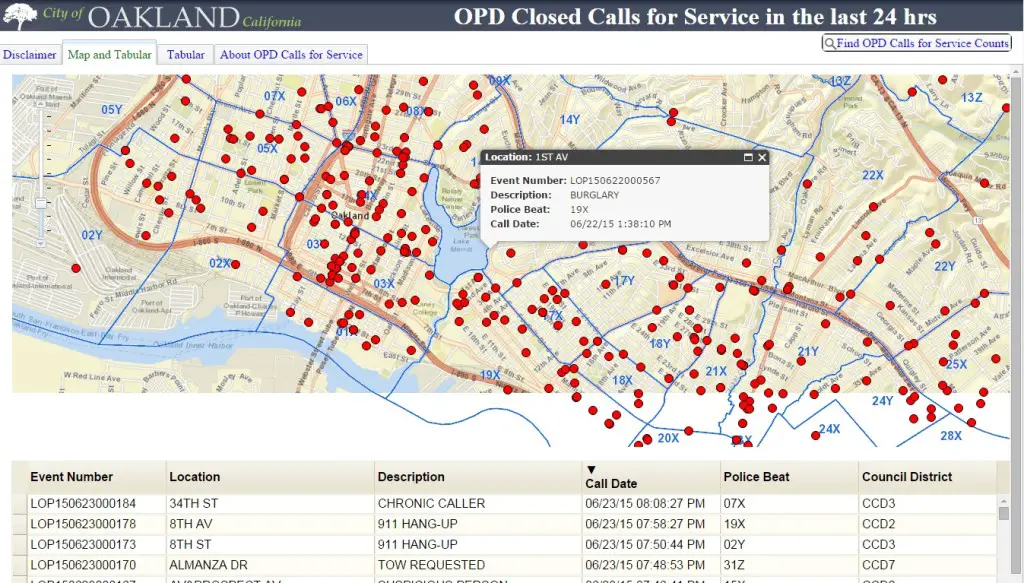
Task: Click the 28X beat label on the map
Action: pyautogui.click(x=951, y=435)
